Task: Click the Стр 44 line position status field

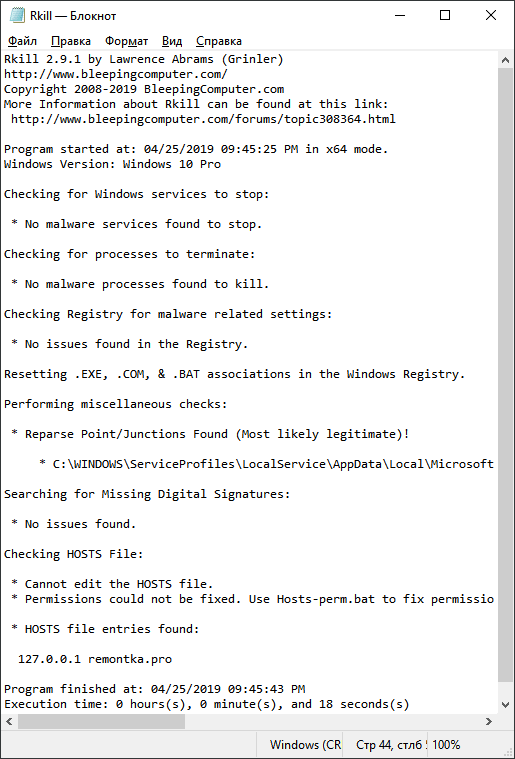Action: [391, 744]
